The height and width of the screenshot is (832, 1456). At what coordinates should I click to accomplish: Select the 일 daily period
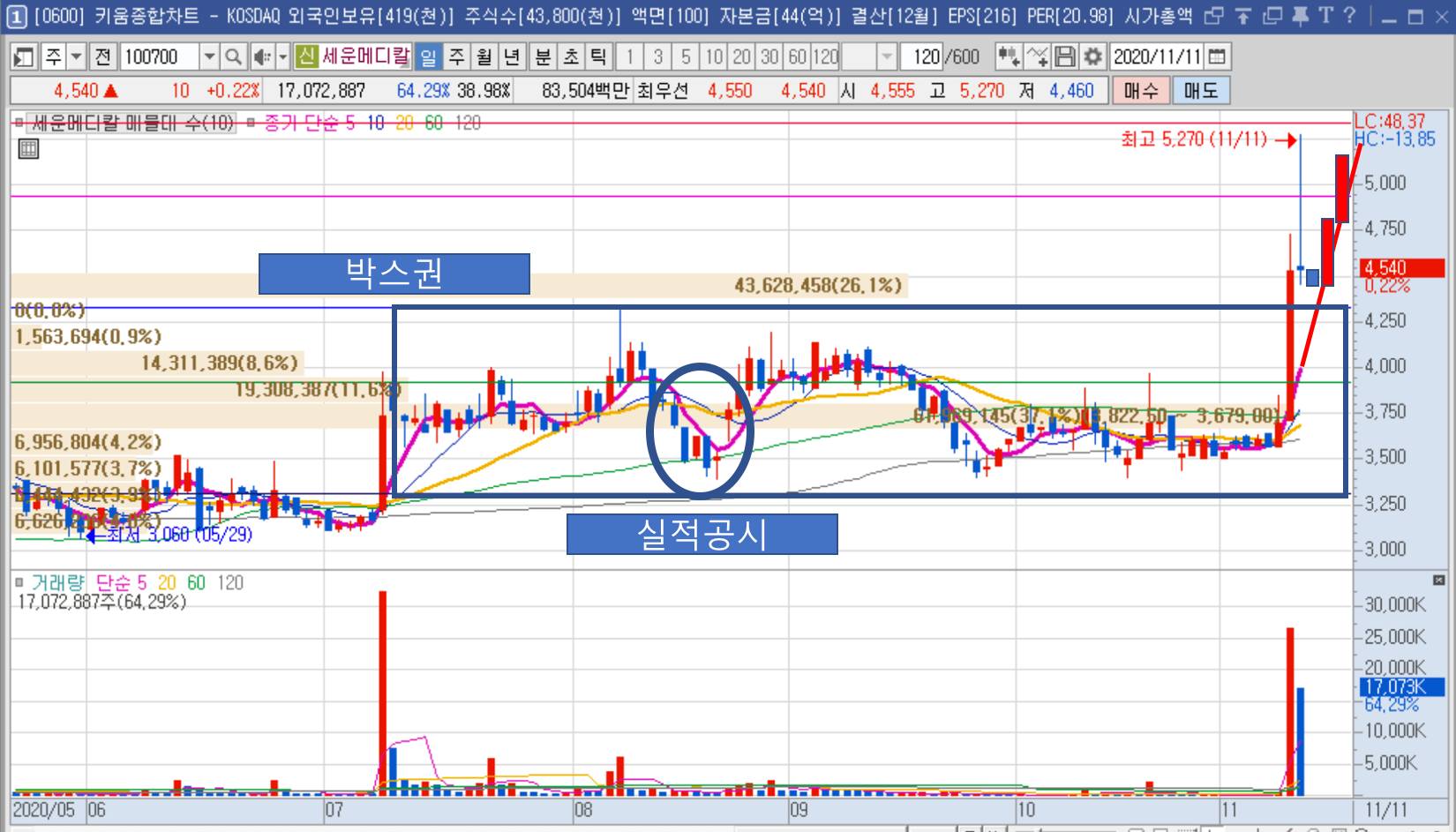tap(429, 57)
